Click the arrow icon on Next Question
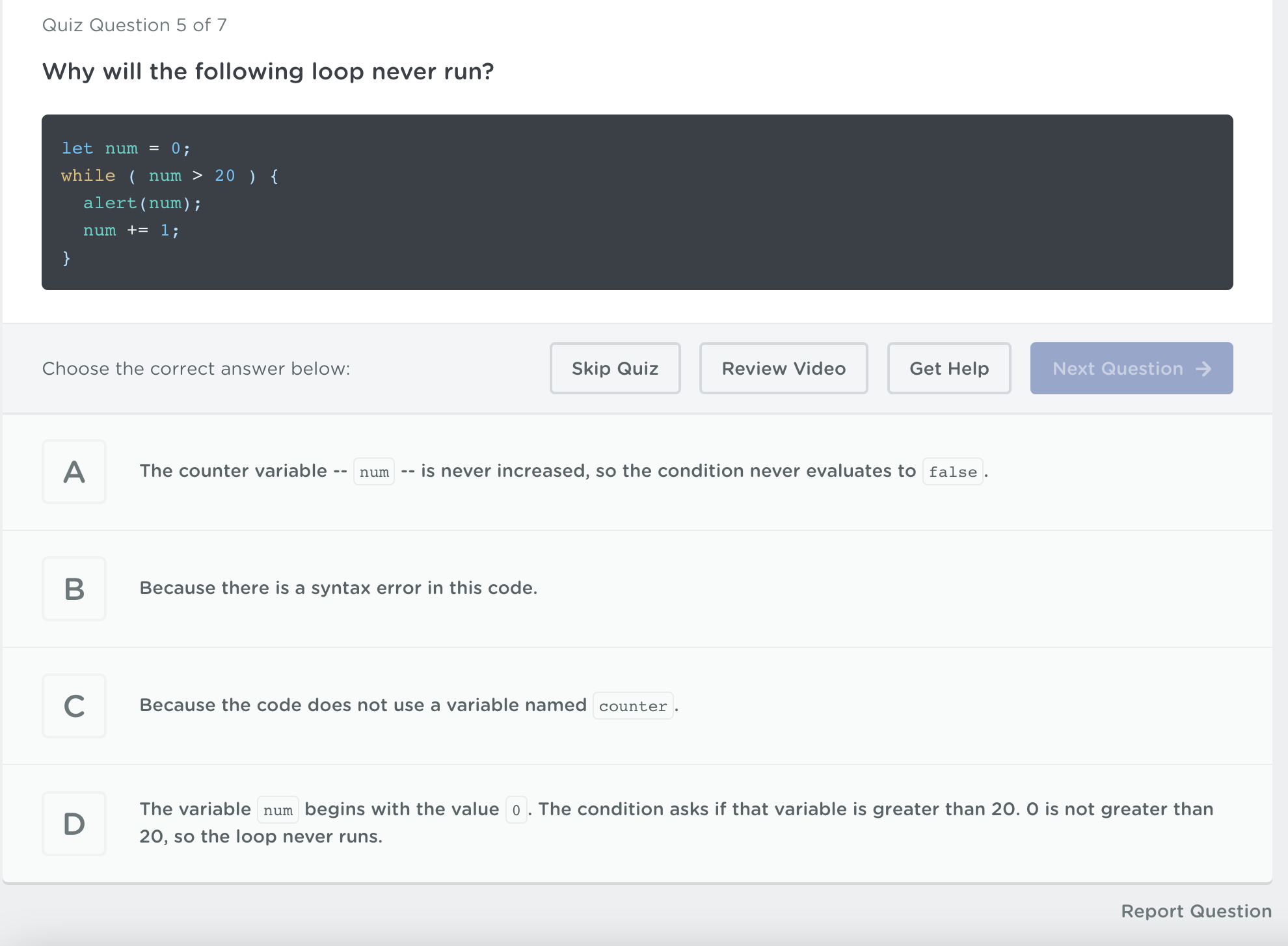Screen dimensions: 1288x946 (1203, 369)
